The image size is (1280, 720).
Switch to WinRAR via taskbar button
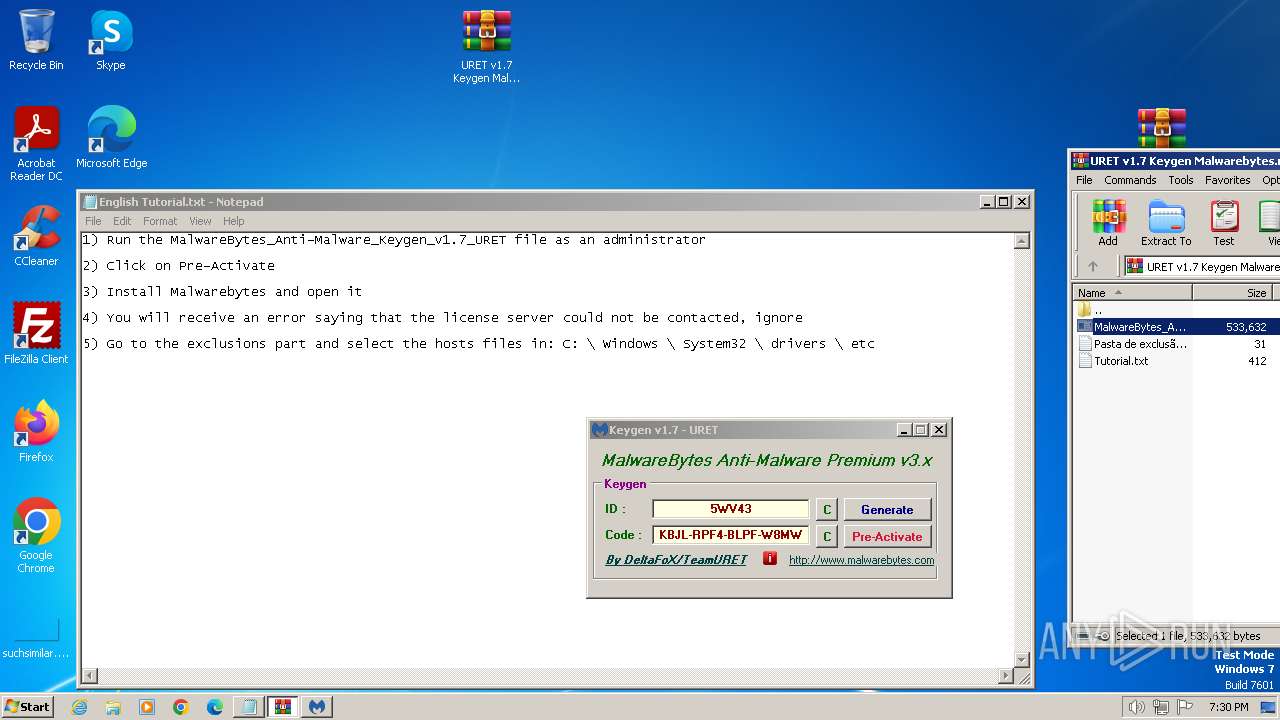click(x=283, y=707)
